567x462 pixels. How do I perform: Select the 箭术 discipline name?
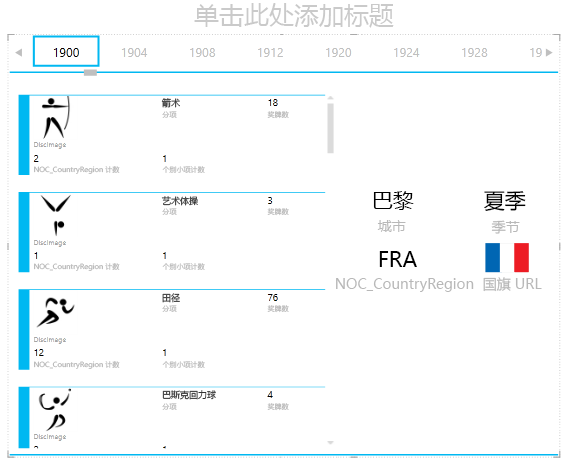pos(171,103)
